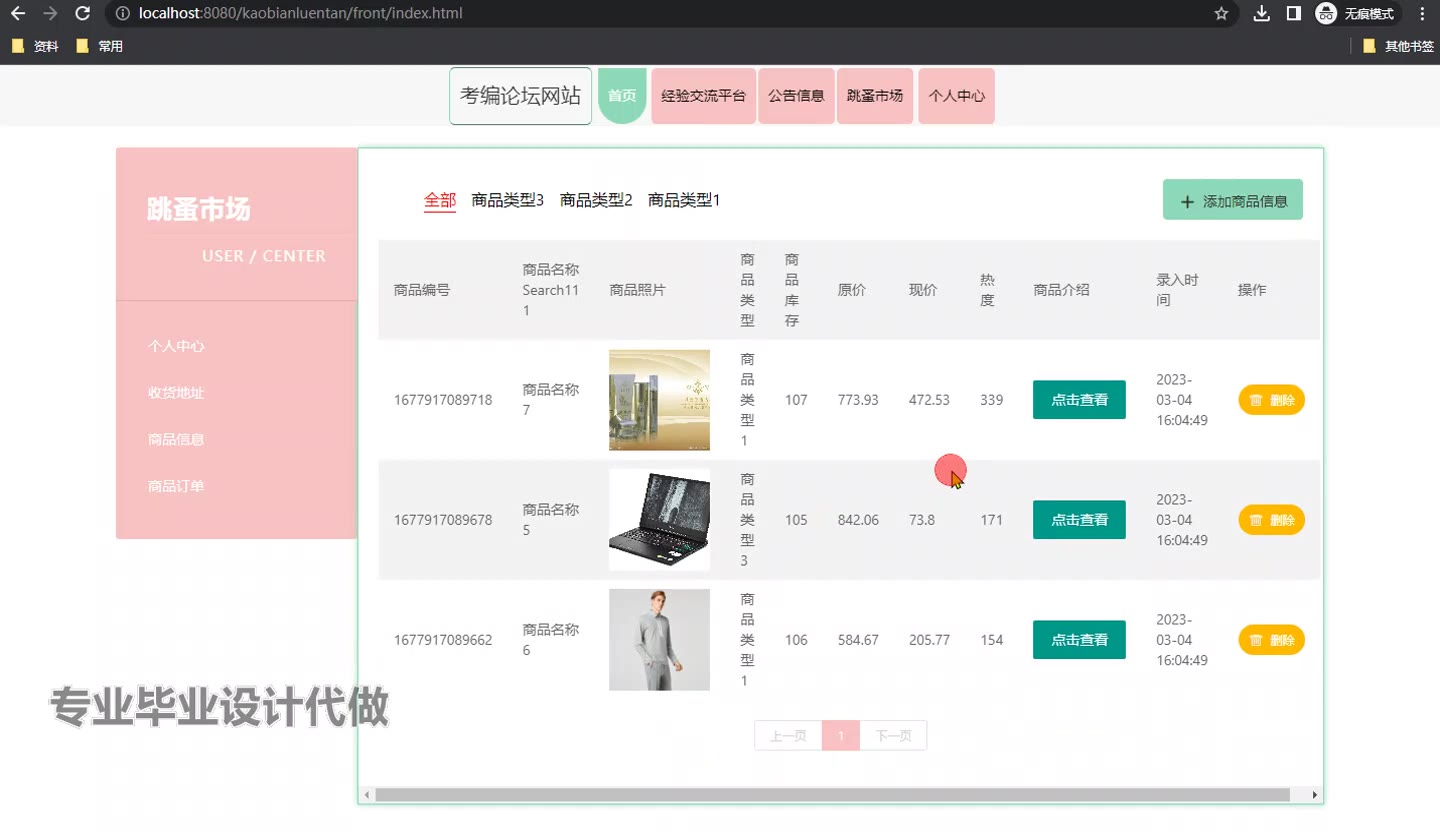1440x832 pixels.
Task: Click the 考编论坛网站 site title
Action: (521, 96)
